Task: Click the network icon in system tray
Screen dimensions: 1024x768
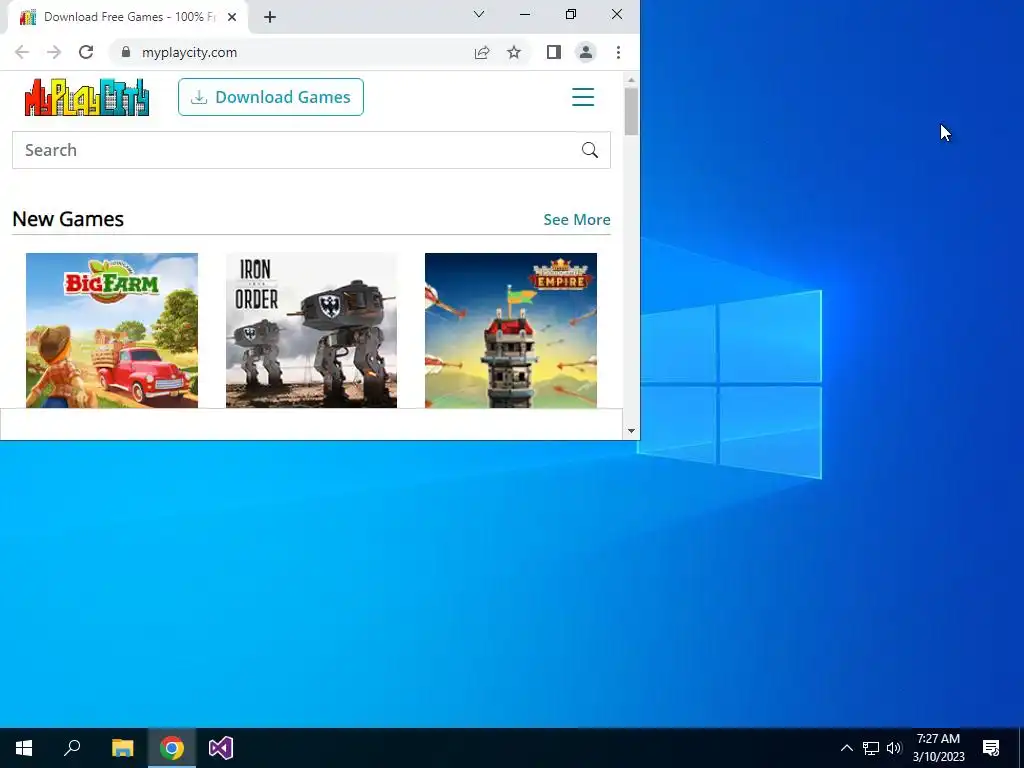Action: (871, 748)
